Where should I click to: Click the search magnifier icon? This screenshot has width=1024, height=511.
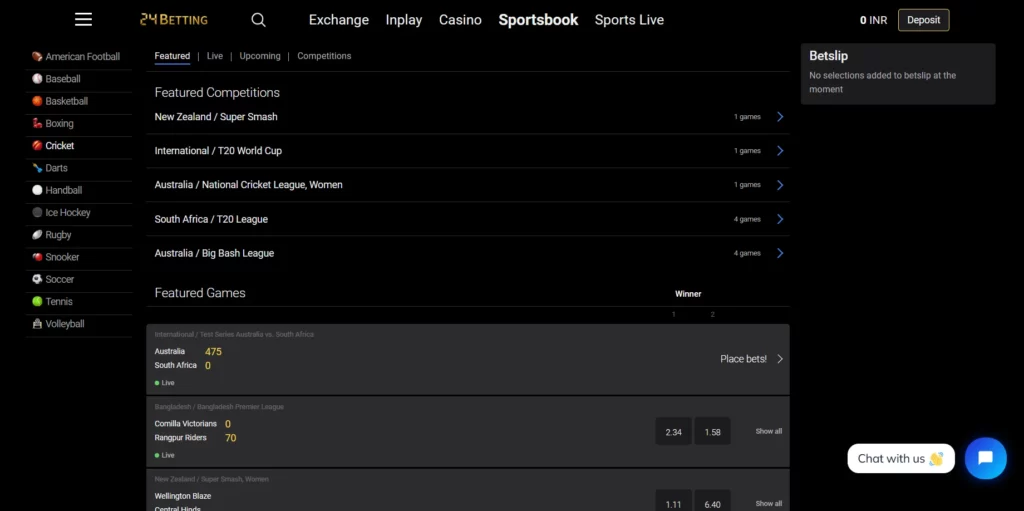pos(258,20)
